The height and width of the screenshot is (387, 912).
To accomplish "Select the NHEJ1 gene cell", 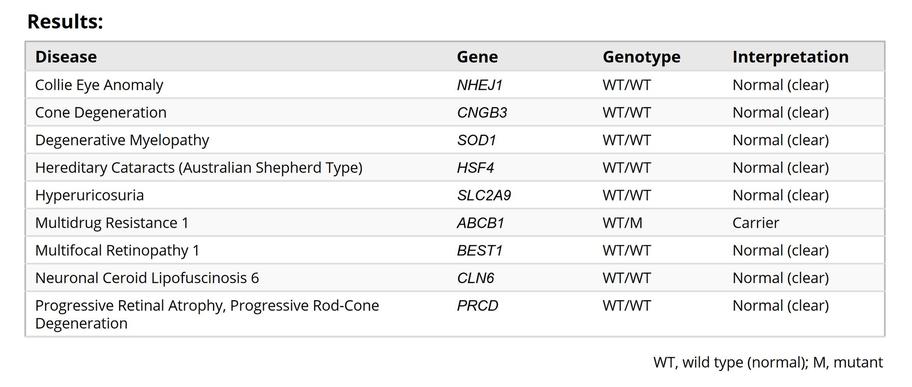I will [479, 85].
